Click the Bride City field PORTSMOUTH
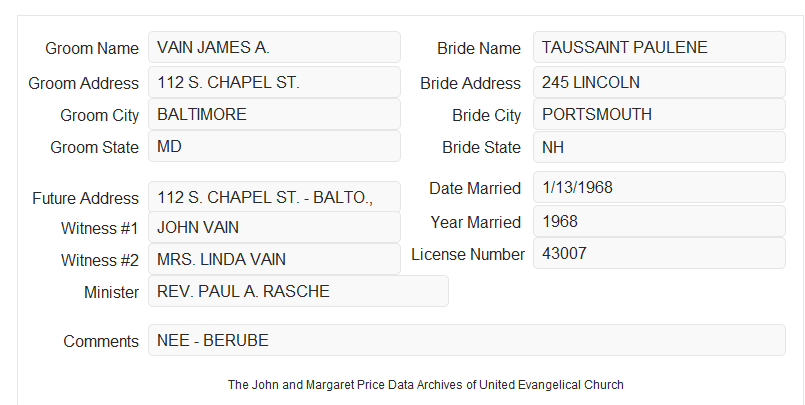The width and height of the screenshot is (805, 405). [659, 114]
